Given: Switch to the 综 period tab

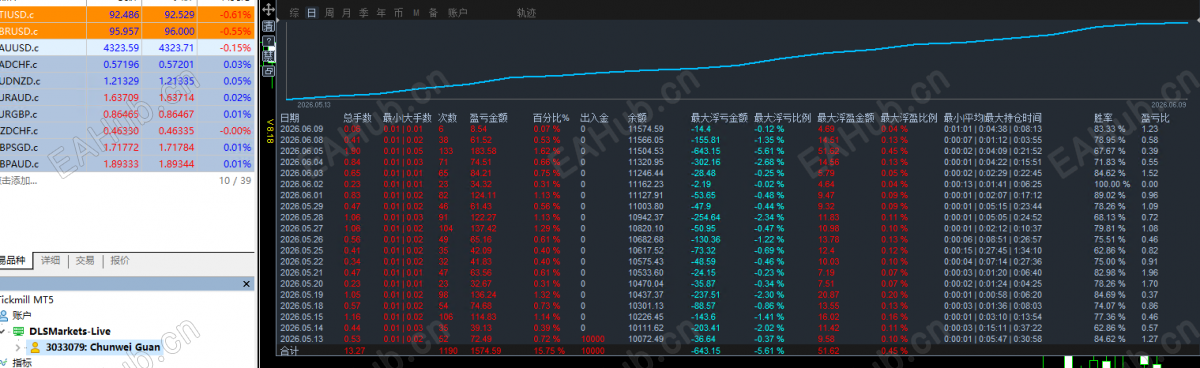Looking at the screenshot, I should point(294,13).
